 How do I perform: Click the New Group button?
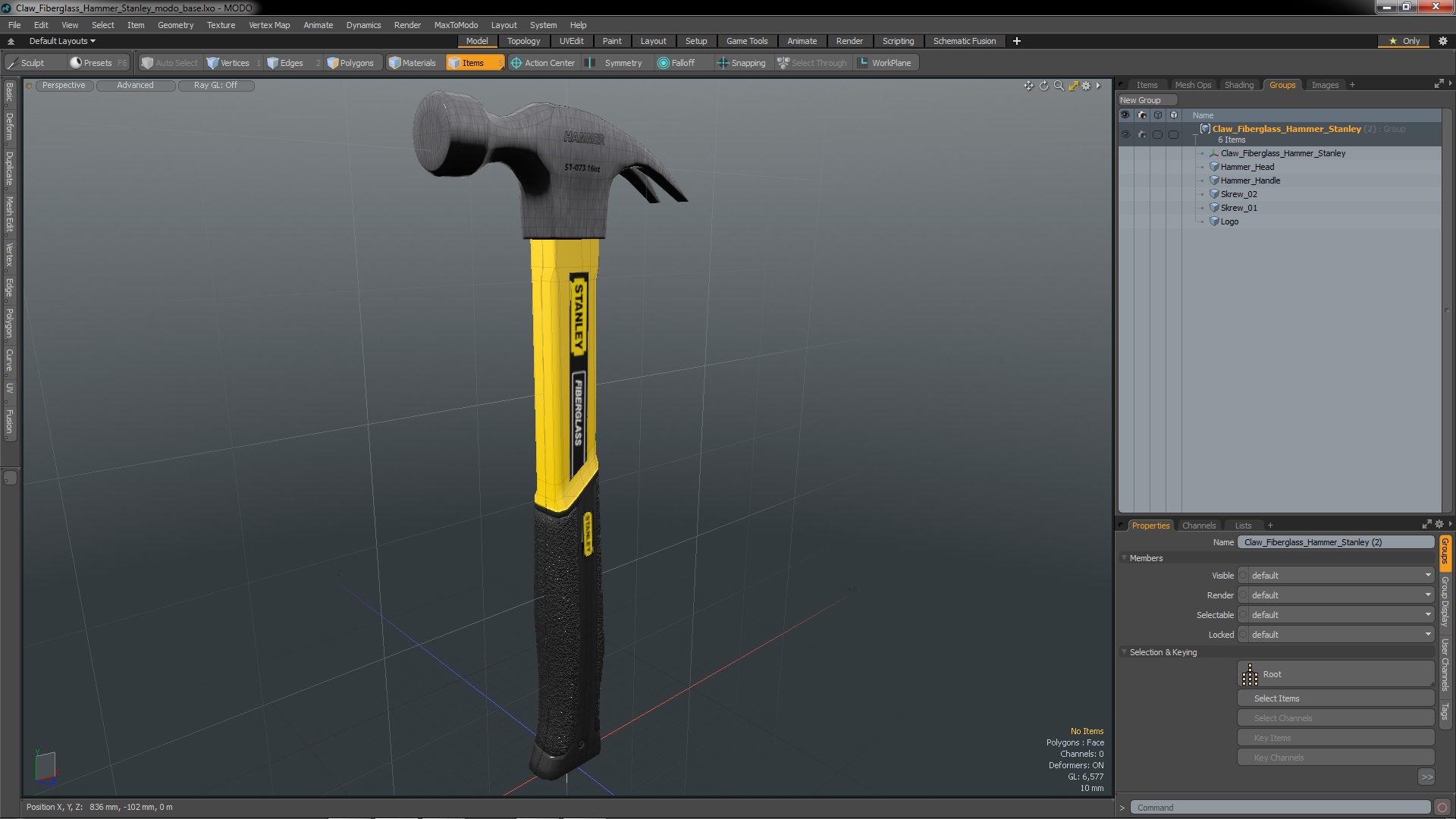pyautogui.click(x=1141, y=100)
